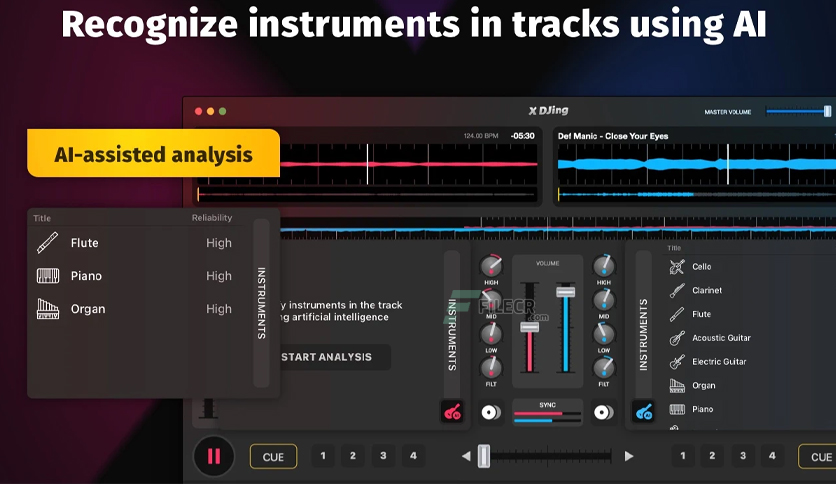Select the Piano row with High reliability
836x484 pixels.
(x=136, y=276)
